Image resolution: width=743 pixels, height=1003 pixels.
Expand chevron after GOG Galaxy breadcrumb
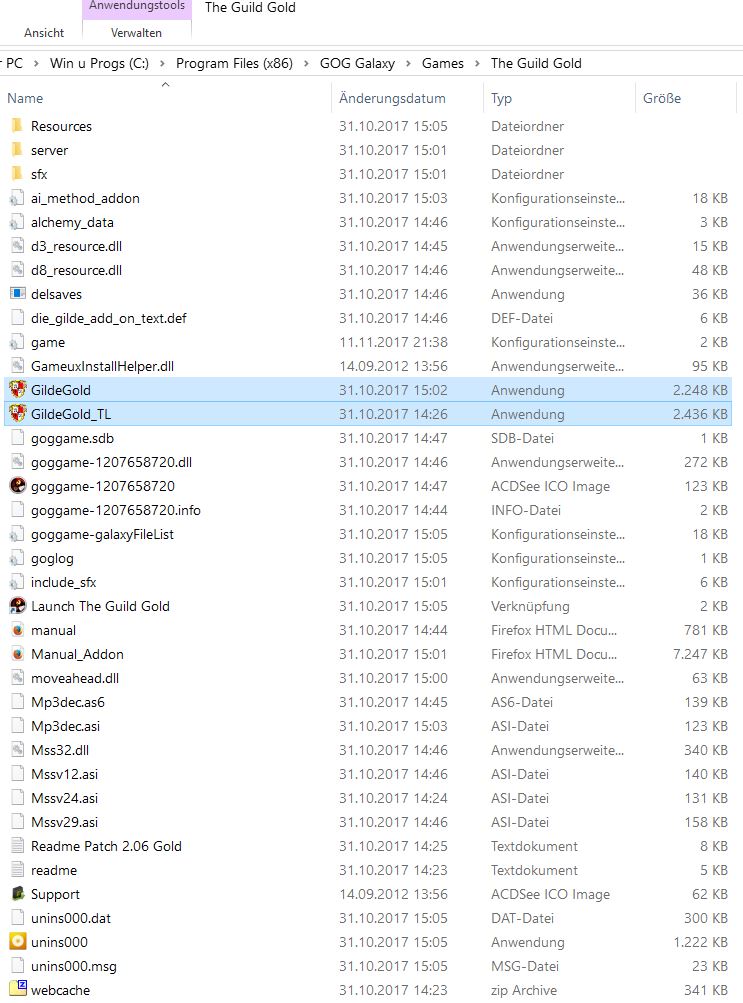pyautogui.click(x=409, y=63)
